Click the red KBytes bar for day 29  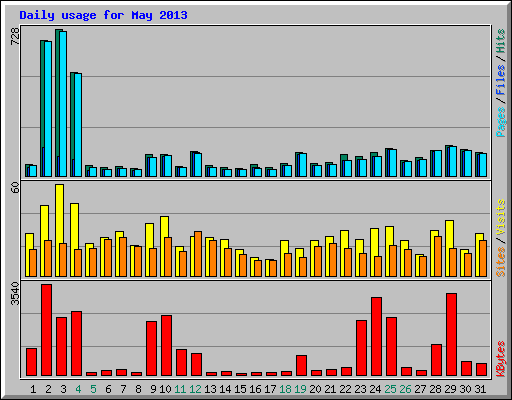[452, 335]
